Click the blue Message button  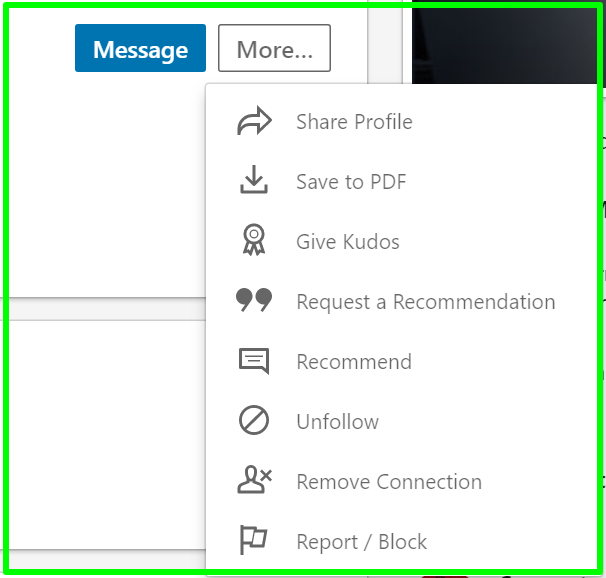pyautogui.click(x=140, y=48)
